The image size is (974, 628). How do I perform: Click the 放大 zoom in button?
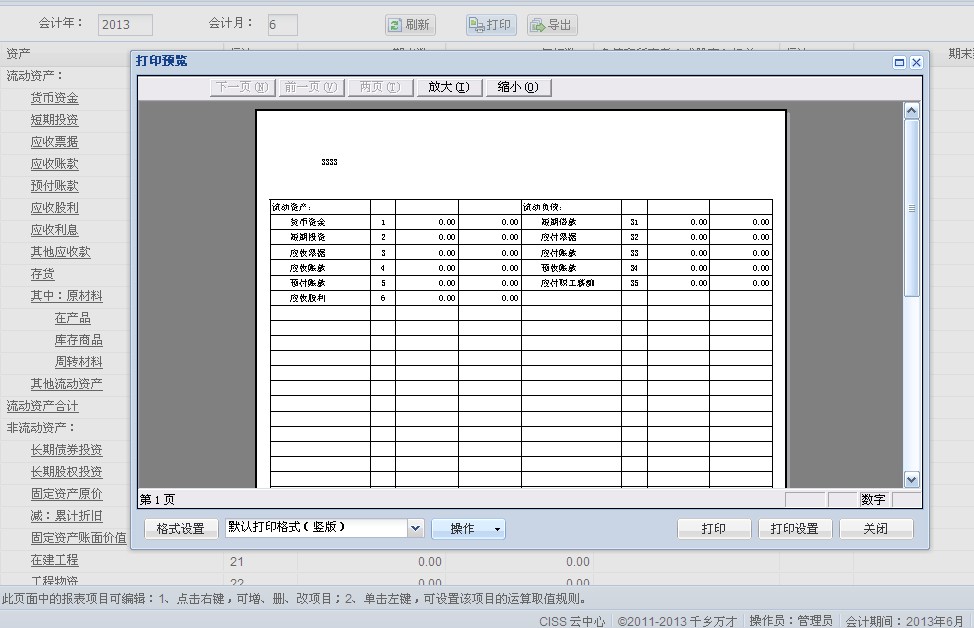(x=448, y=87)
